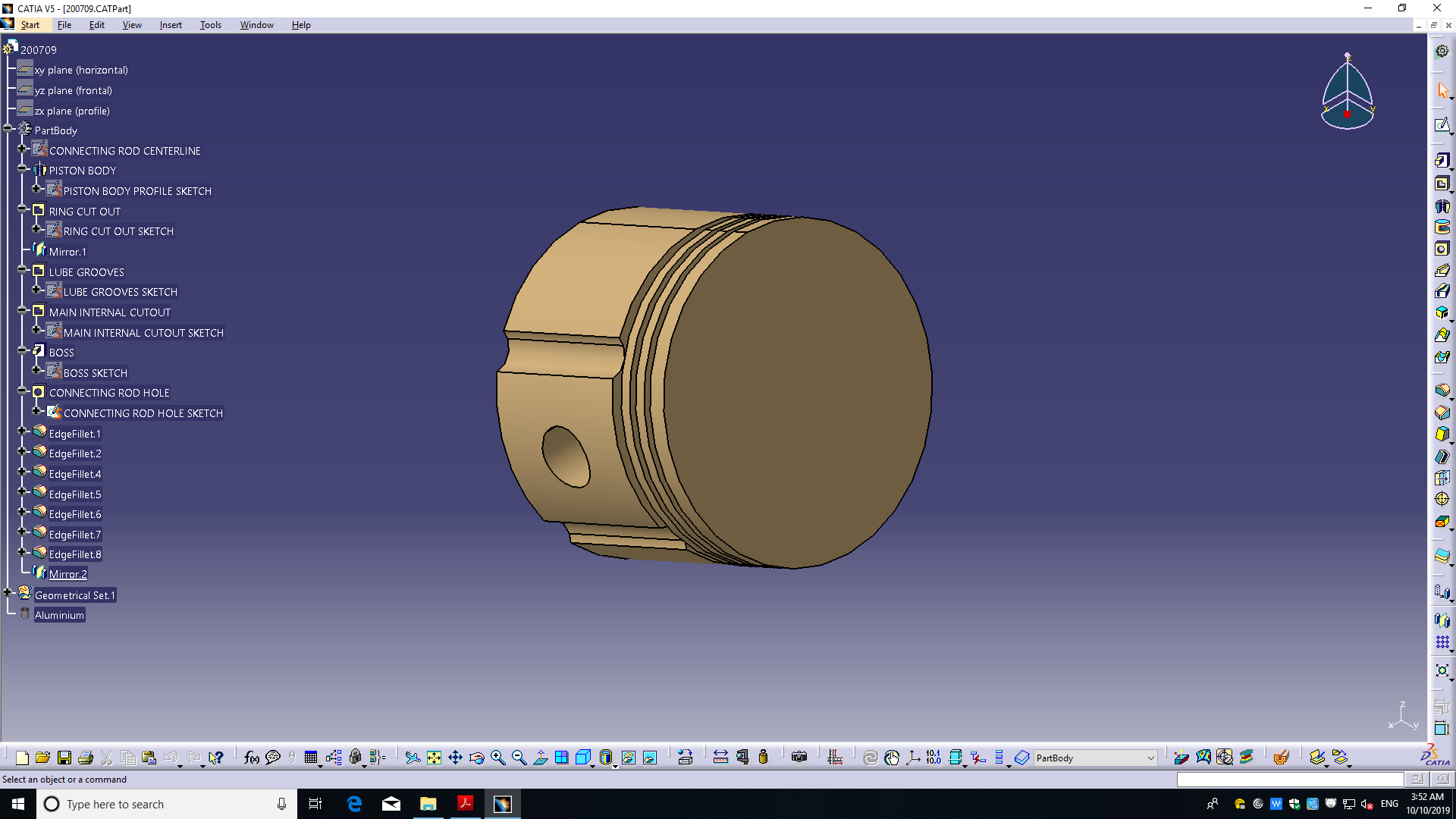The image size is (1456, 819).
Task: Select the Fit All In view icon
Action: click(x=434, y=758)
